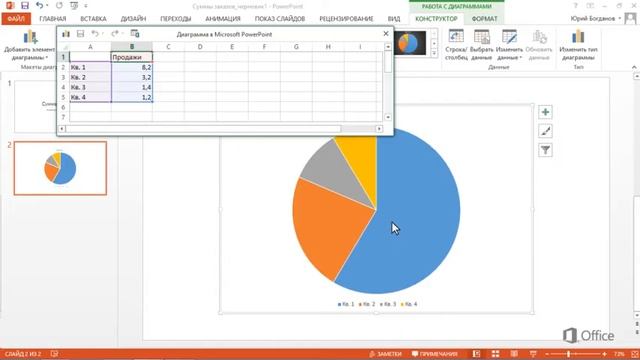Open the АНИМАЦИЯ ribbon tab
640x360 pixels.
pyautogui.click(x=222, y=19)
